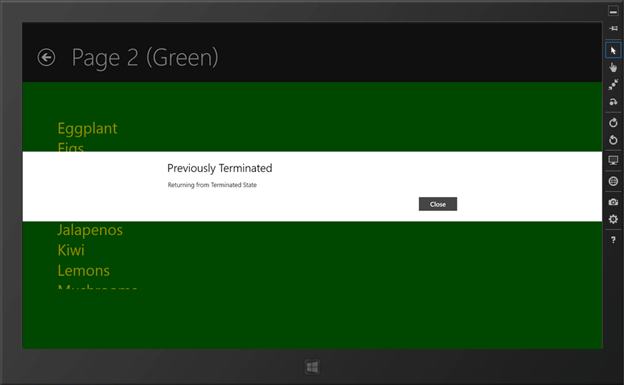Click the Previously Terminated heading
Image resolution: width=624 pixels, height=385 pixels.
(220, 168)
